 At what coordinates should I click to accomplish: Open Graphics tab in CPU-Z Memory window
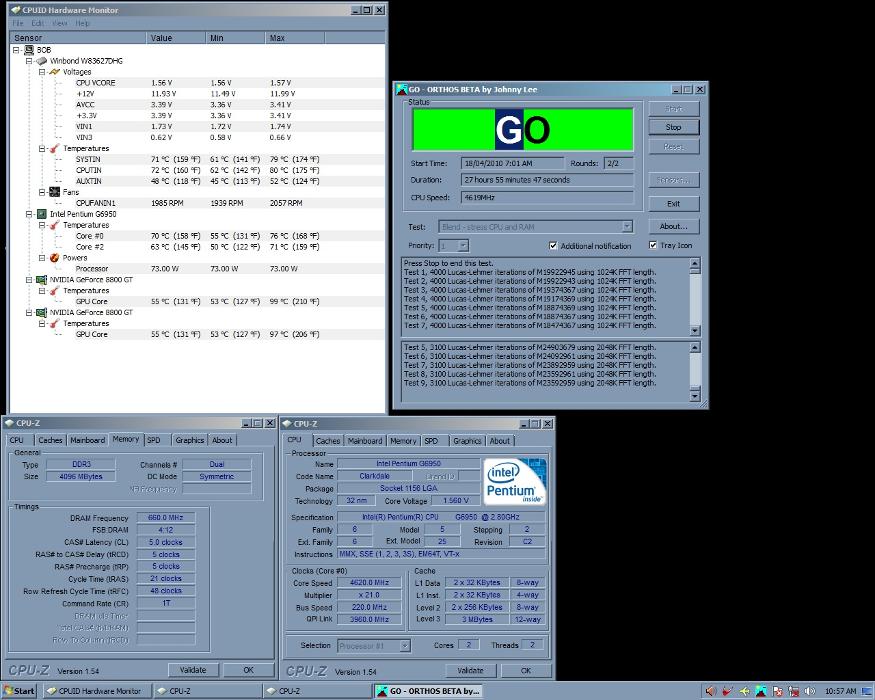click(x=190, y=440)
